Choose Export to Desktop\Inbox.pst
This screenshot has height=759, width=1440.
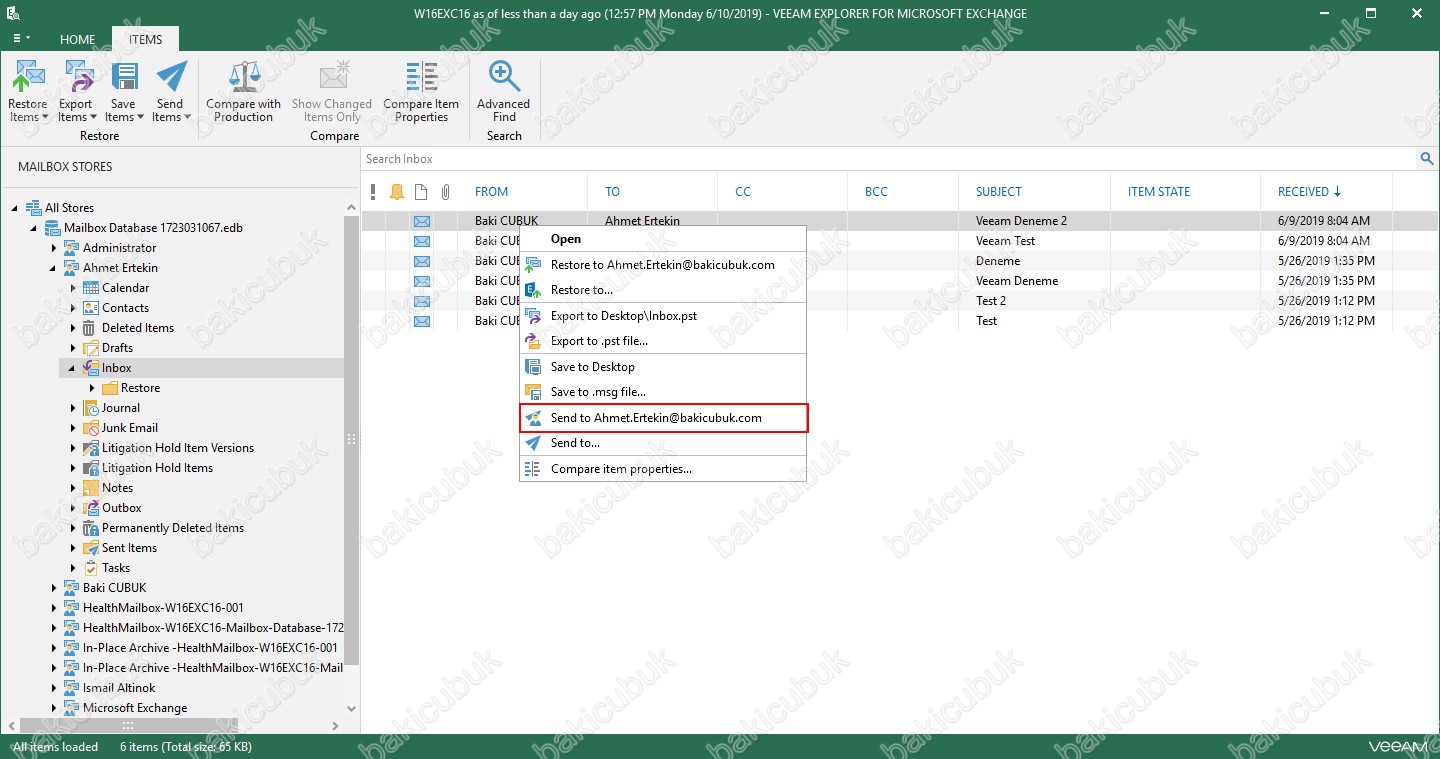coord(662,316)
